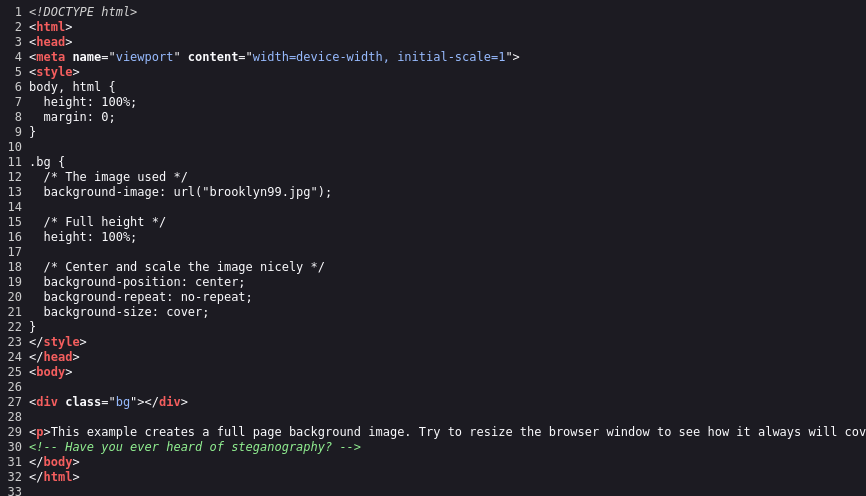Click the DOCTYPE html declaration

[x=83, y=12]
